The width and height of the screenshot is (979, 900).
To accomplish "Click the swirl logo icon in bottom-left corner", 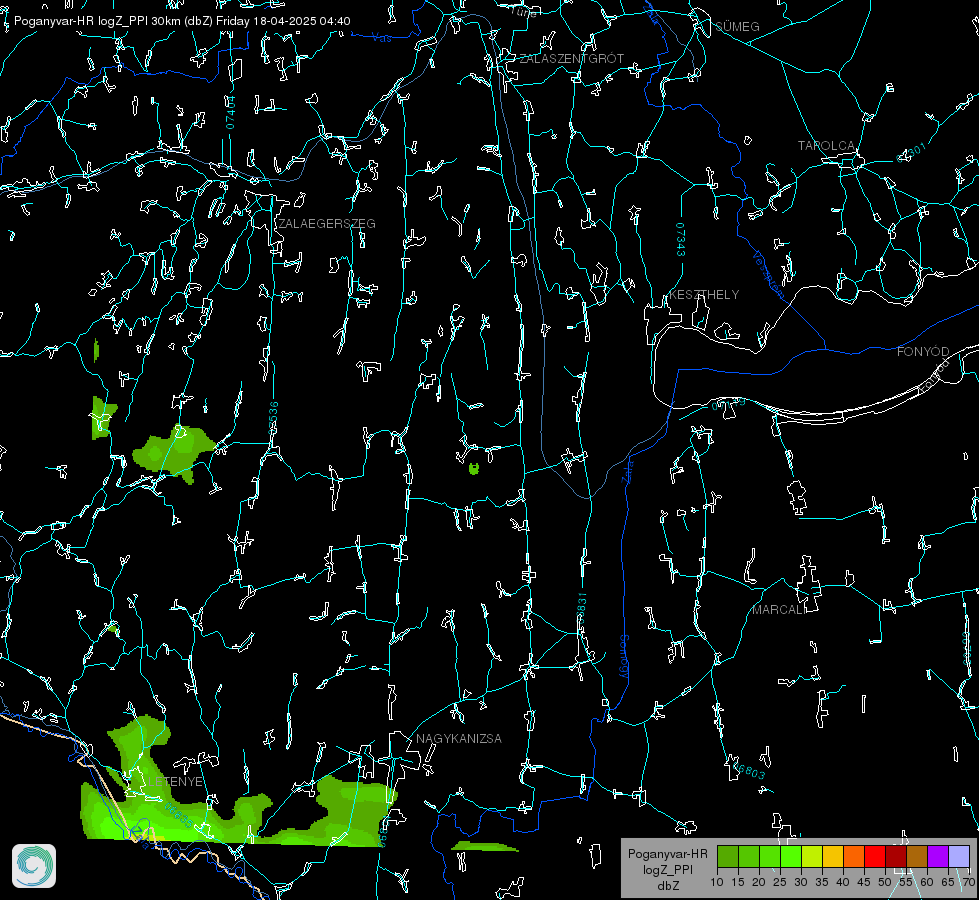I will click(34, 866).
